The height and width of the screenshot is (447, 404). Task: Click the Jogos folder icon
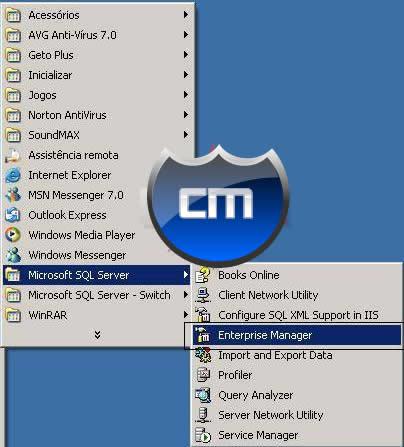(x=13, y=95)
